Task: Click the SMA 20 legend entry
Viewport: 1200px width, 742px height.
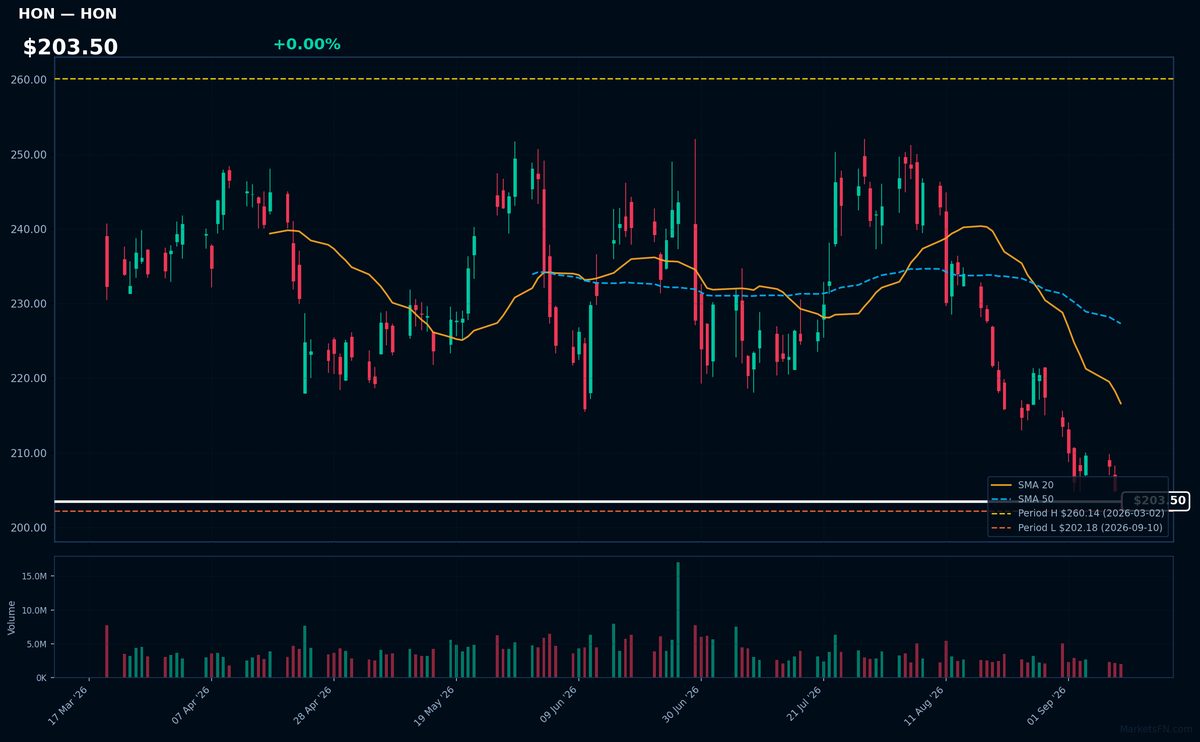Action: click(x=1022, y=485)
